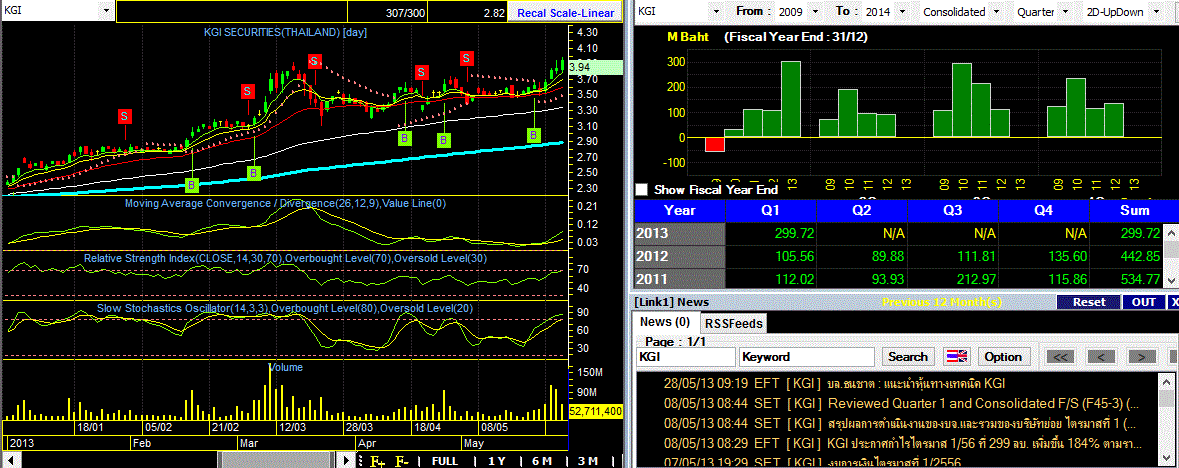The image size is (1179, 468).
Task: Click the F+ zoom-in icon below the chart
Action: click(377, 460)
